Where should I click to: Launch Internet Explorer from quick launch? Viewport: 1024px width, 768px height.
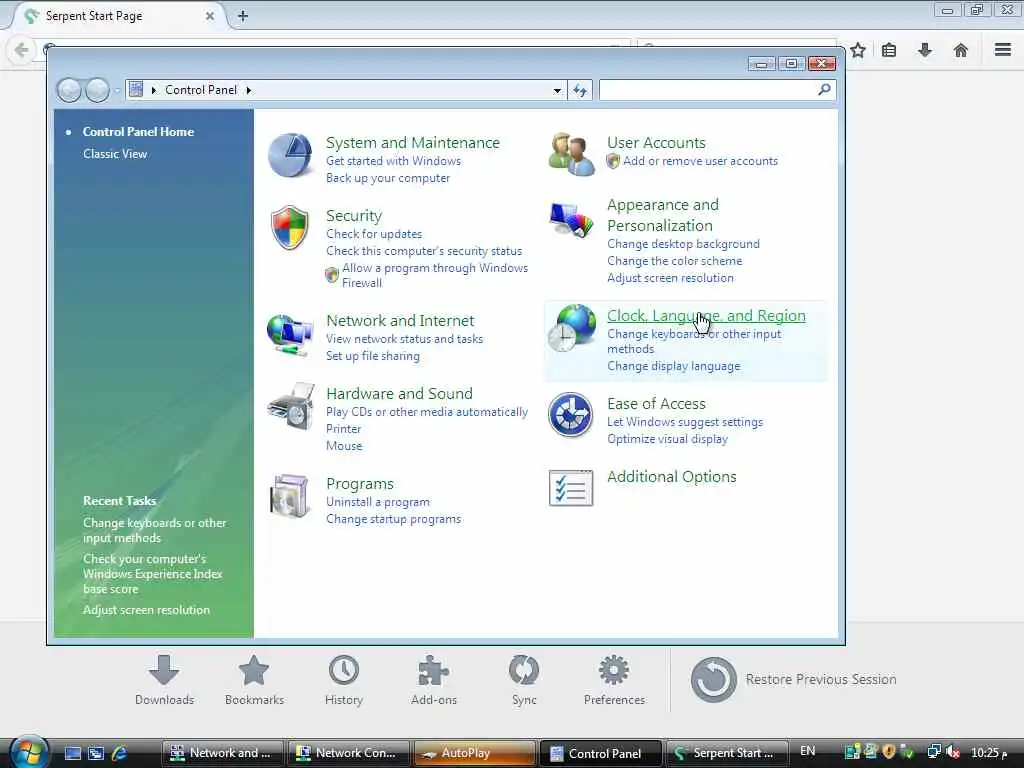[120, 753]
